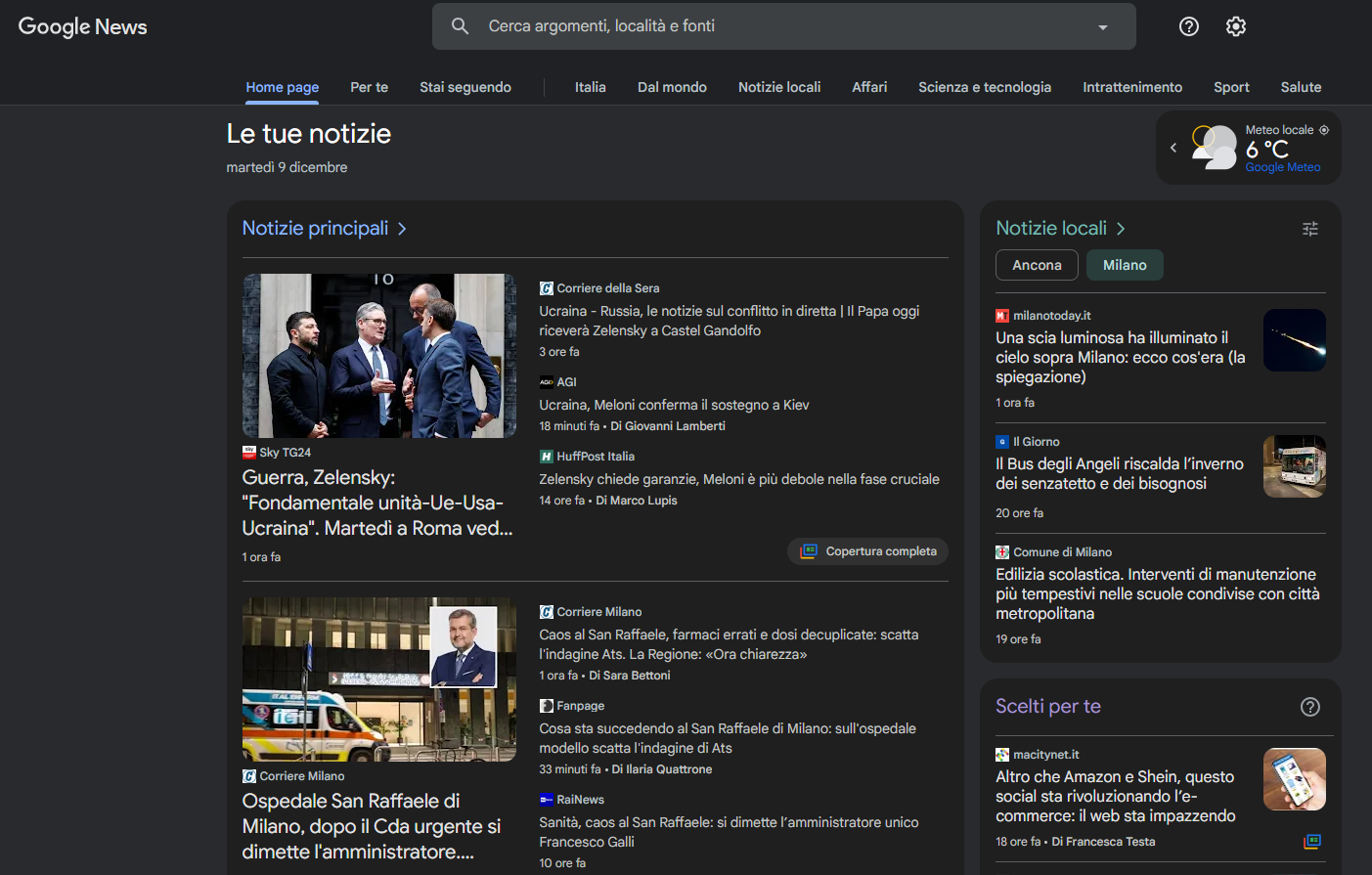Click the help icon beside Scelti per te
The height and width of the screenshot is (875, 1372).
(1309, 707)
